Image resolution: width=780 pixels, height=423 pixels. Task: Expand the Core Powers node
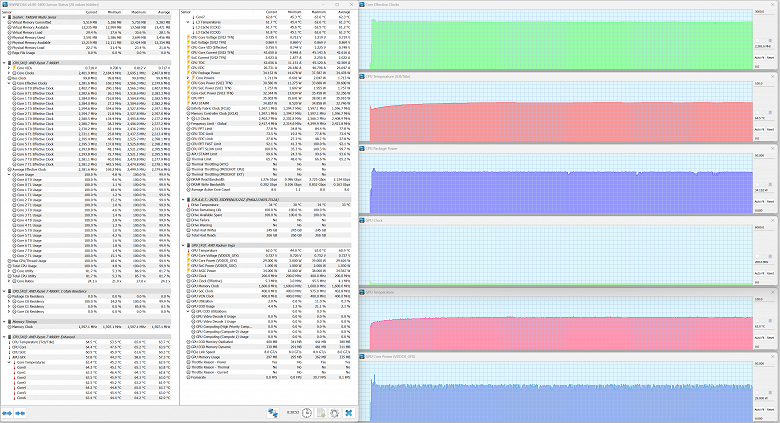pyautogui.click(x=188, y=78)
